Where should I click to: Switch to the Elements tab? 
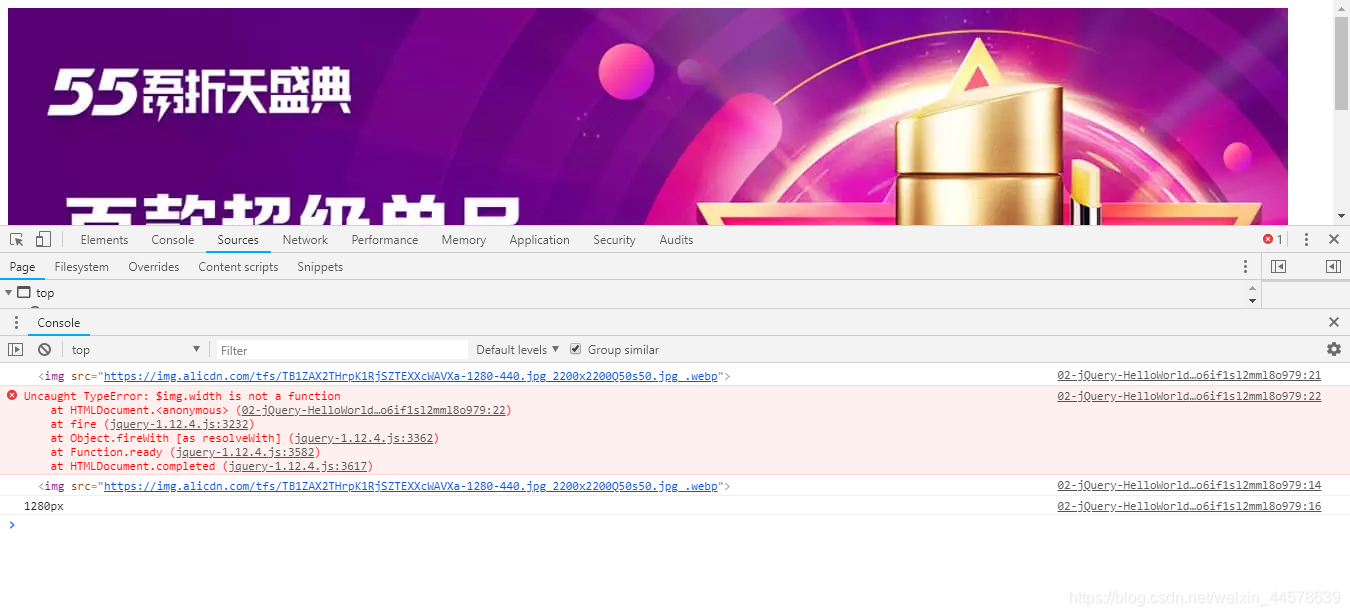click(104, 240)
